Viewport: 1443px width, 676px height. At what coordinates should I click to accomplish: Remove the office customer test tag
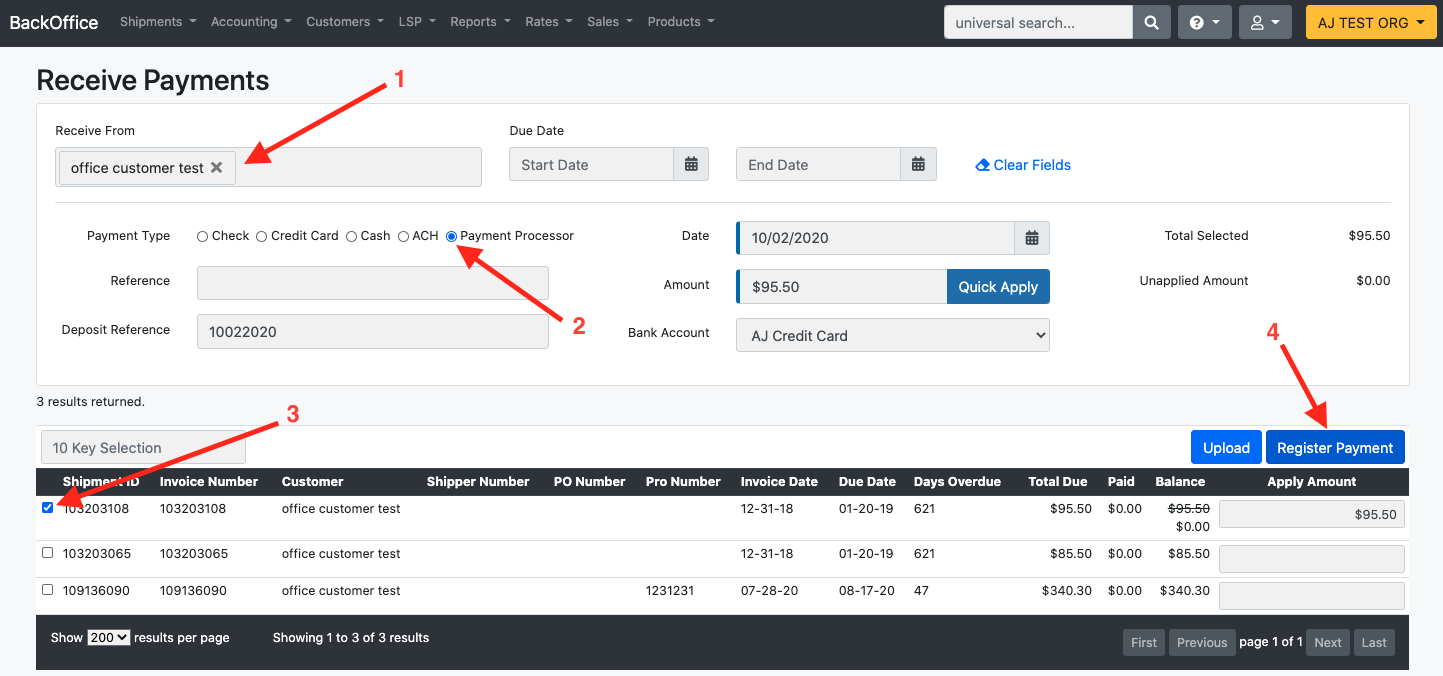217,168
